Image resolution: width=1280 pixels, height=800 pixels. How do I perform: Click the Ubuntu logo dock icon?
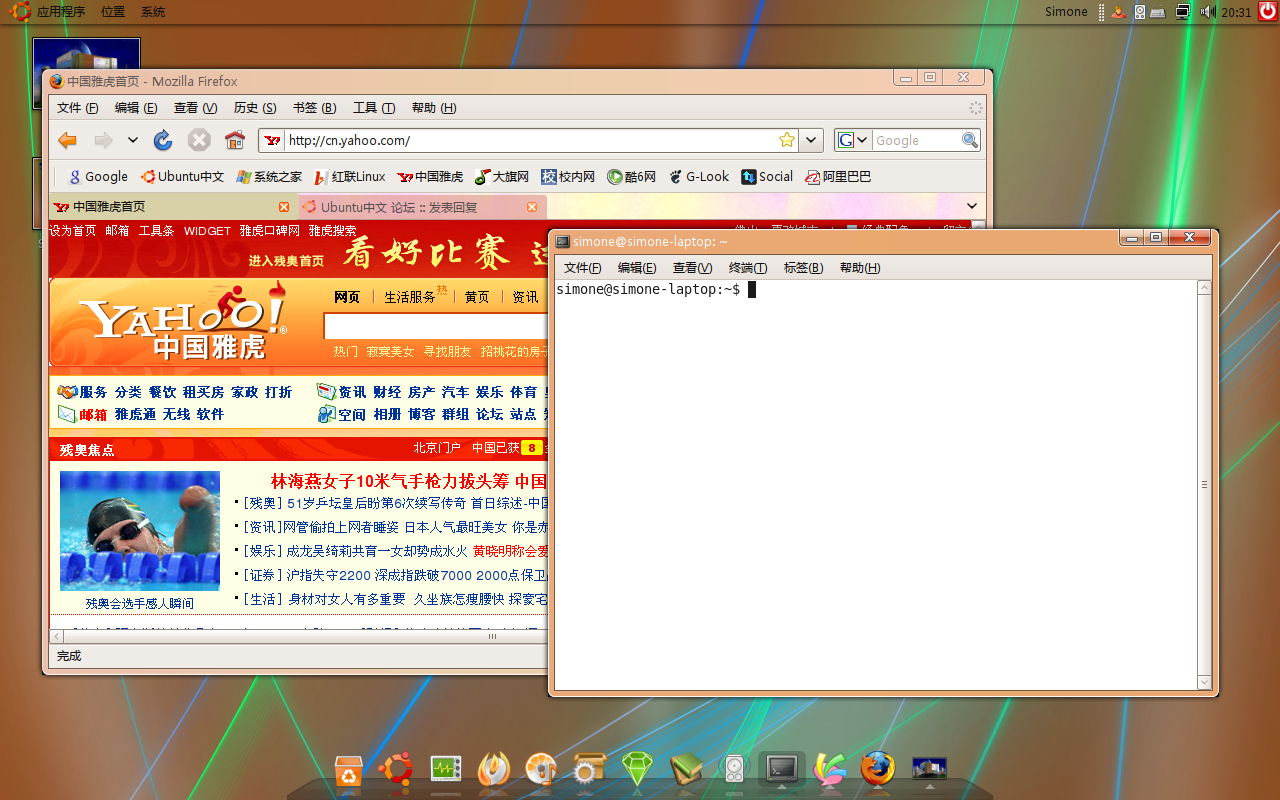[396, 769]
